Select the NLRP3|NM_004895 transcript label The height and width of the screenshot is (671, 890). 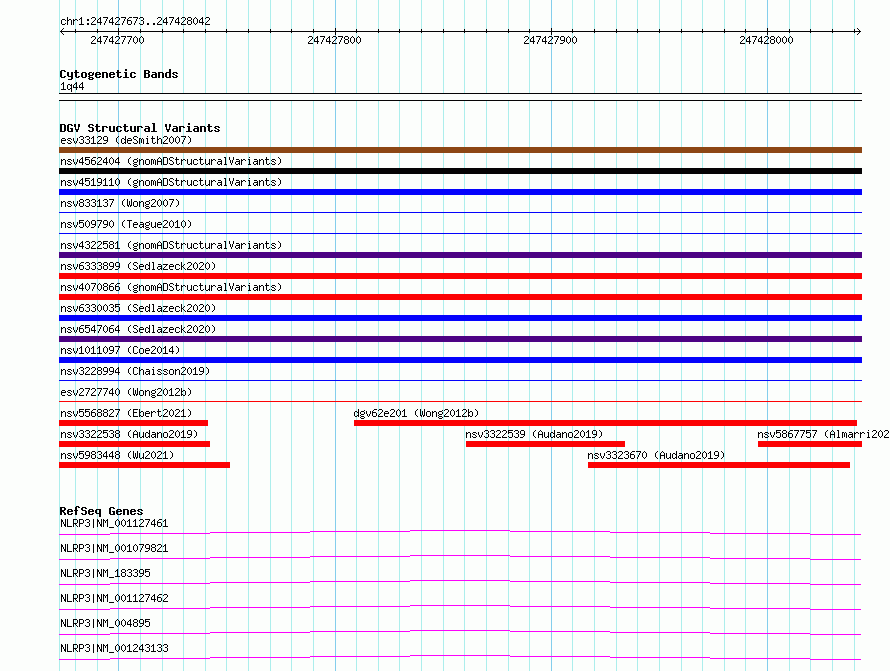coord(107,623)
